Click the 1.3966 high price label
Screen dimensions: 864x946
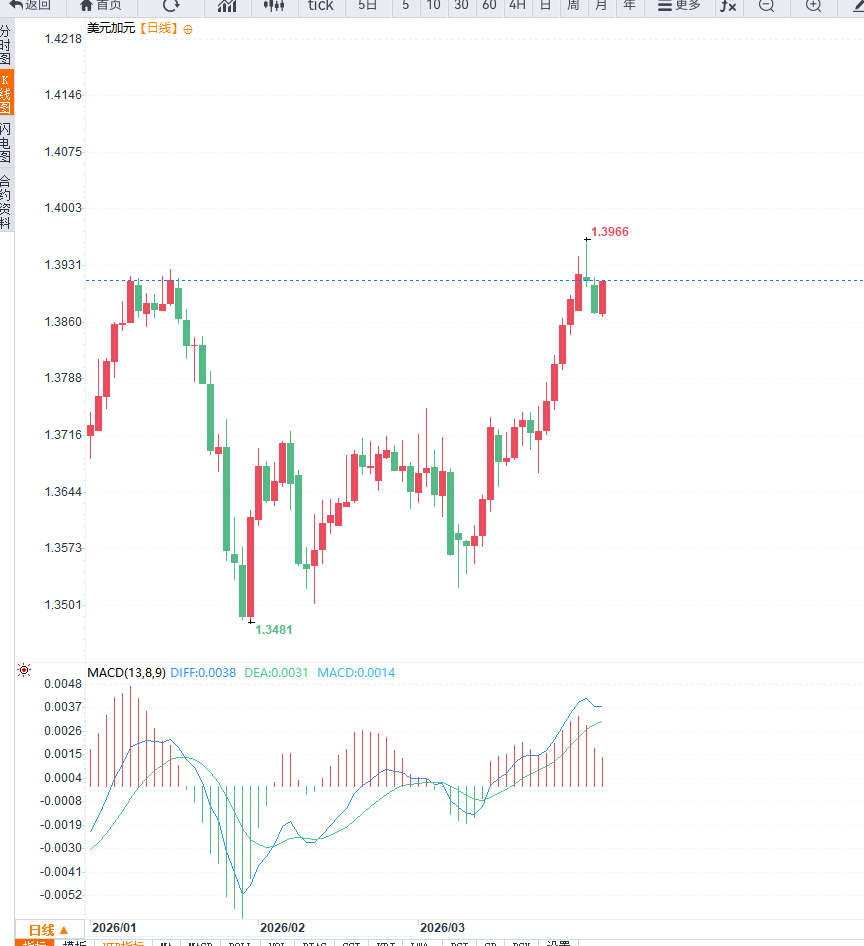click(610, 232)
